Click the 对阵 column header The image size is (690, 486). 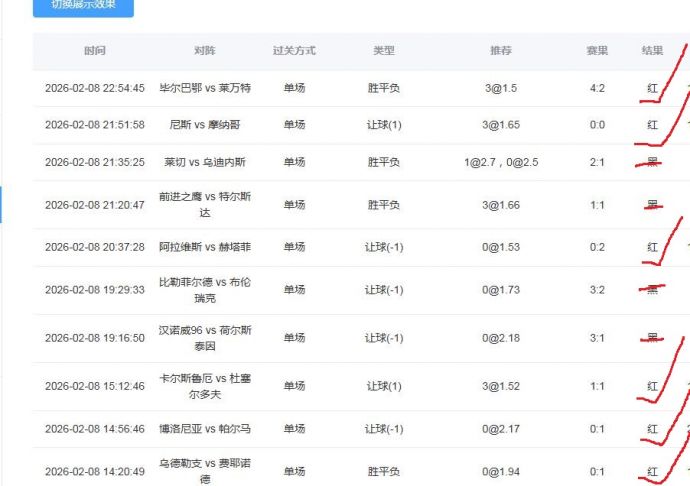205,51
